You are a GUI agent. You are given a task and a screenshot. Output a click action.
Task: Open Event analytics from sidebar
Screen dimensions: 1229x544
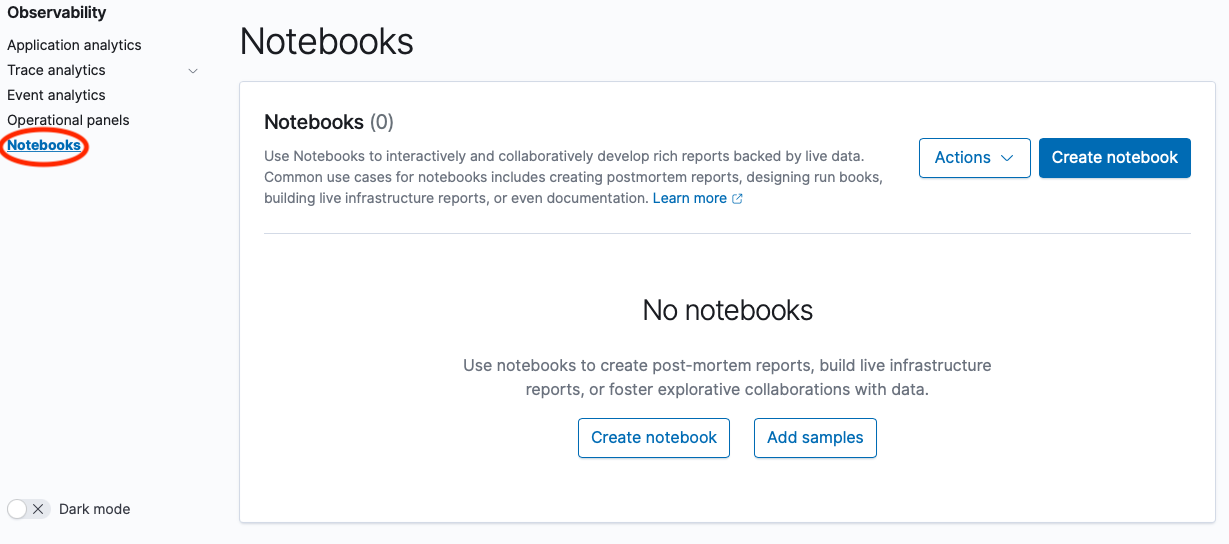(56, 95)
